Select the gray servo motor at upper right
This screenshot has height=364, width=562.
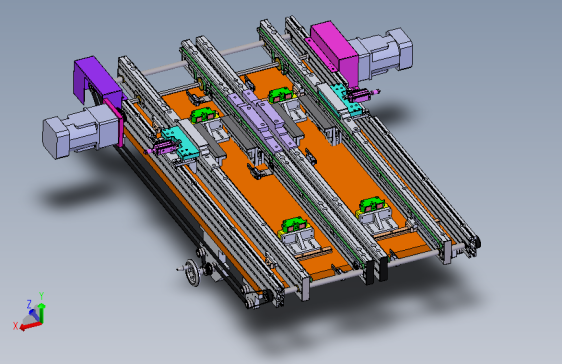382,54
